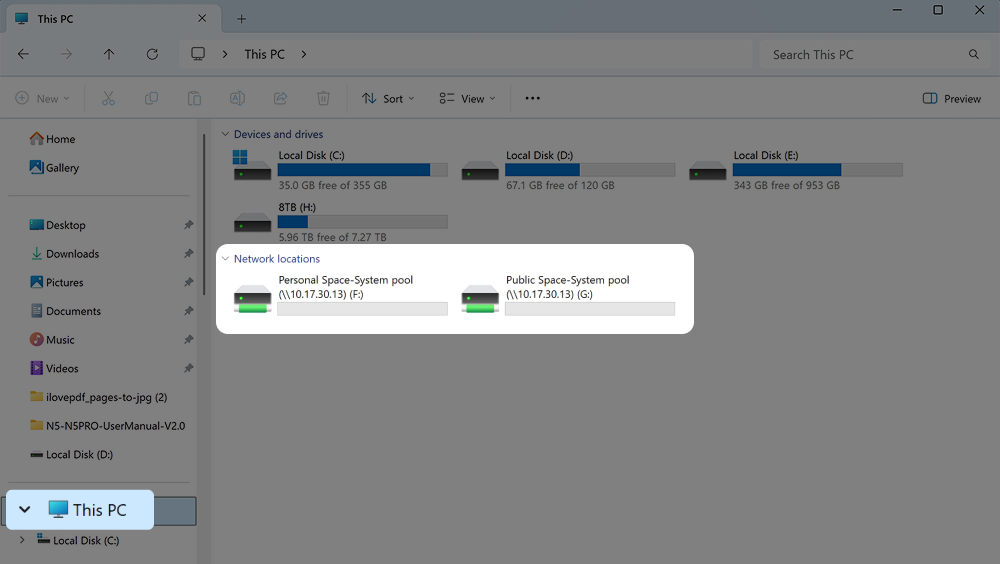The image size is (1000, 564).
Task: Click the Rename icon in toolbar
Action: pyautogui.click(x=237, y=98)
